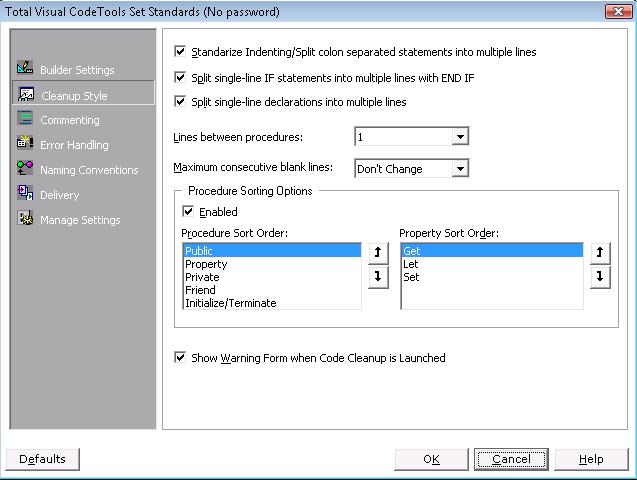This screenshot has height=480, width=637.
Task: Toggle Show Warning Form checkbox
Action: pyautogui.click(x=180, y=357)
